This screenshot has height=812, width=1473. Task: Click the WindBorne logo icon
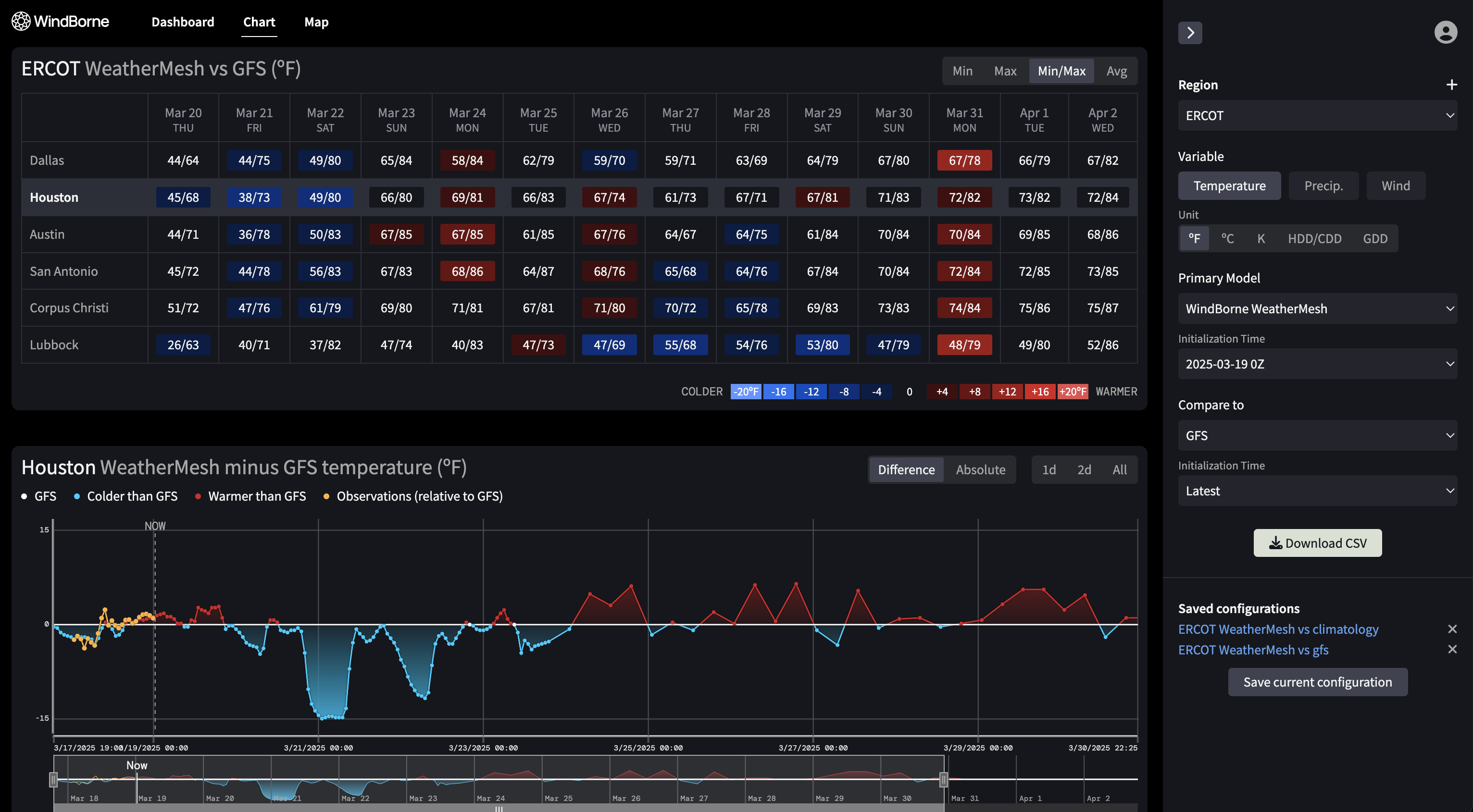click(21, 22)
